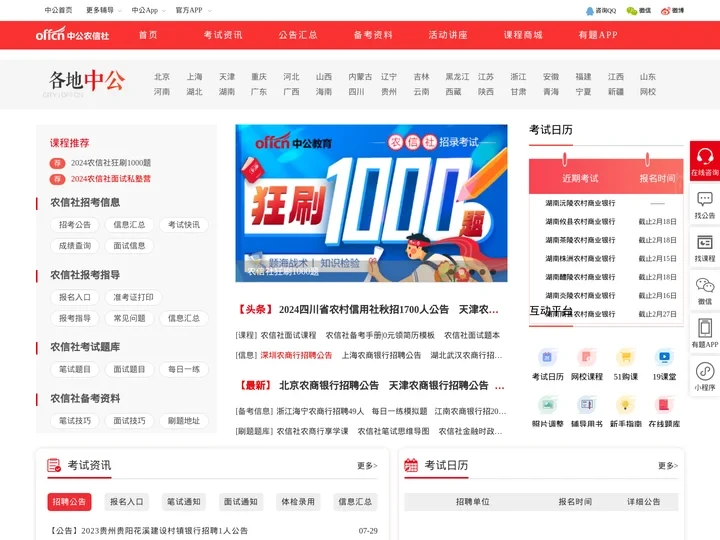
Task: Click 更多> beside 考试资讯 heading
Action: pyautogui.click(x=367, y=466)
